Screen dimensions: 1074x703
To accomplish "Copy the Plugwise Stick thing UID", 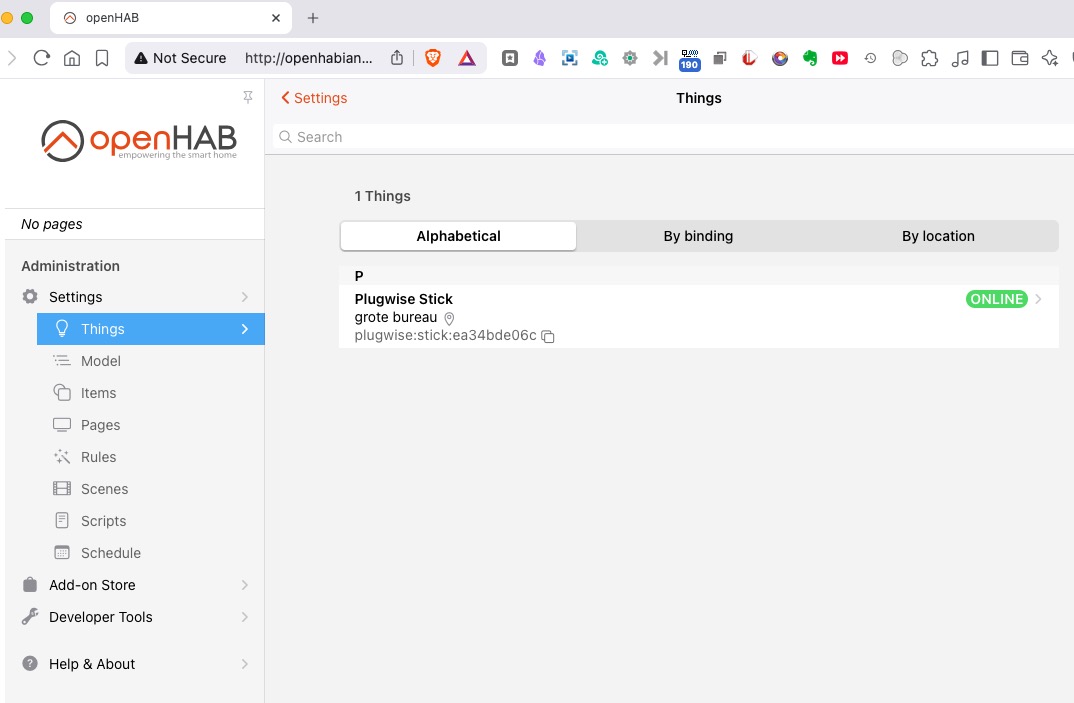I will click(548, 336).
